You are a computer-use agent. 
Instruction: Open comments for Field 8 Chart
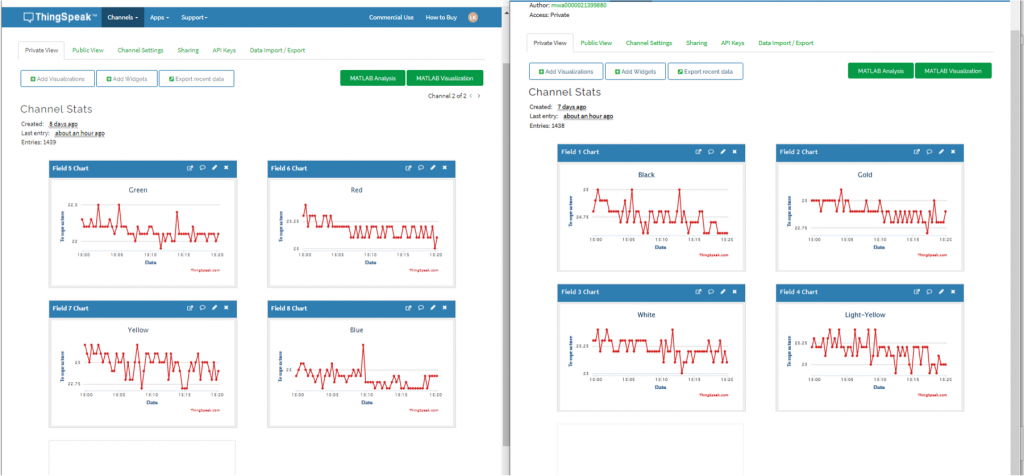[x=421, y=308]
